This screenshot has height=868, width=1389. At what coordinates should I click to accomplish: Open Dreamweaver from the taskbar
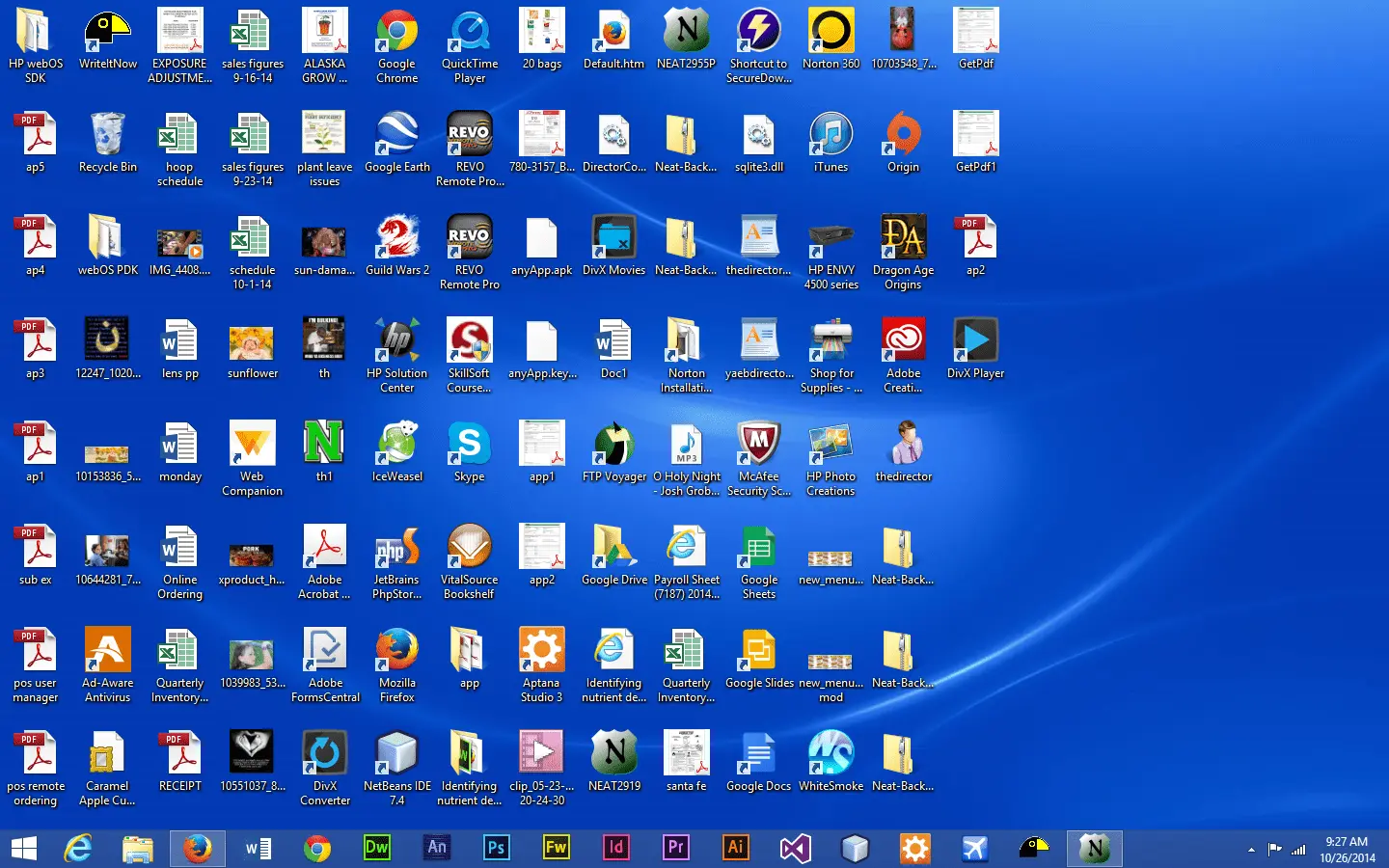click(x=376, y=848)
